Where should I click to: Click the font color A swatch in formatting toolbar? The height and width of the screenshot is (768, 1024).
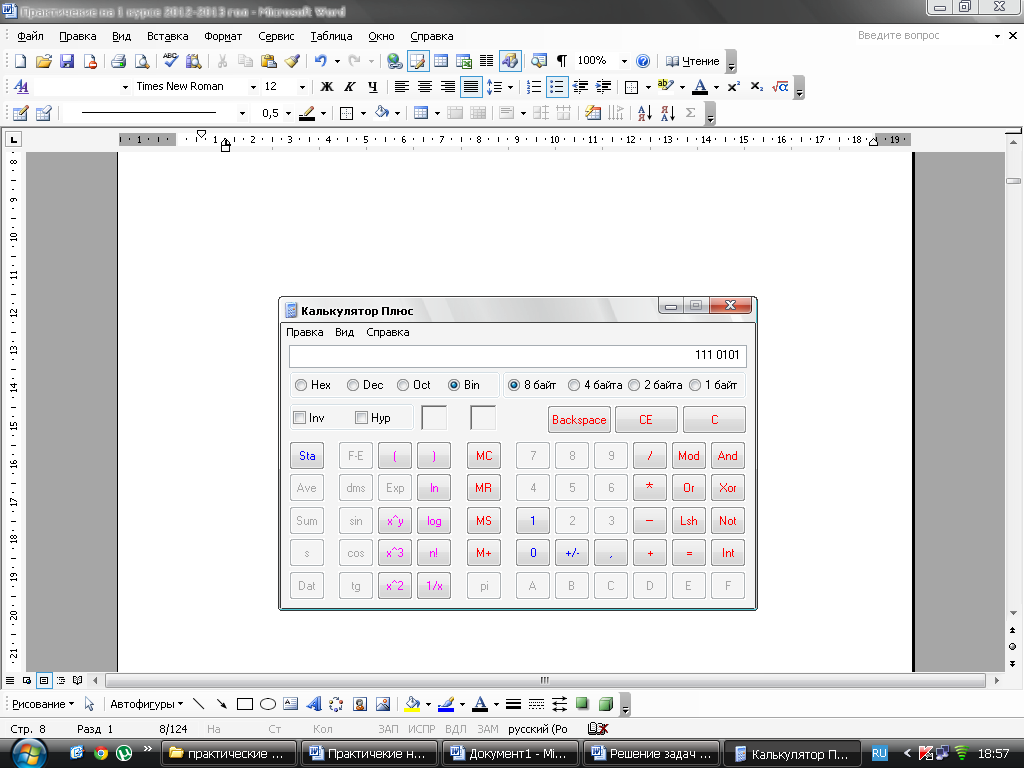[700, 87]
